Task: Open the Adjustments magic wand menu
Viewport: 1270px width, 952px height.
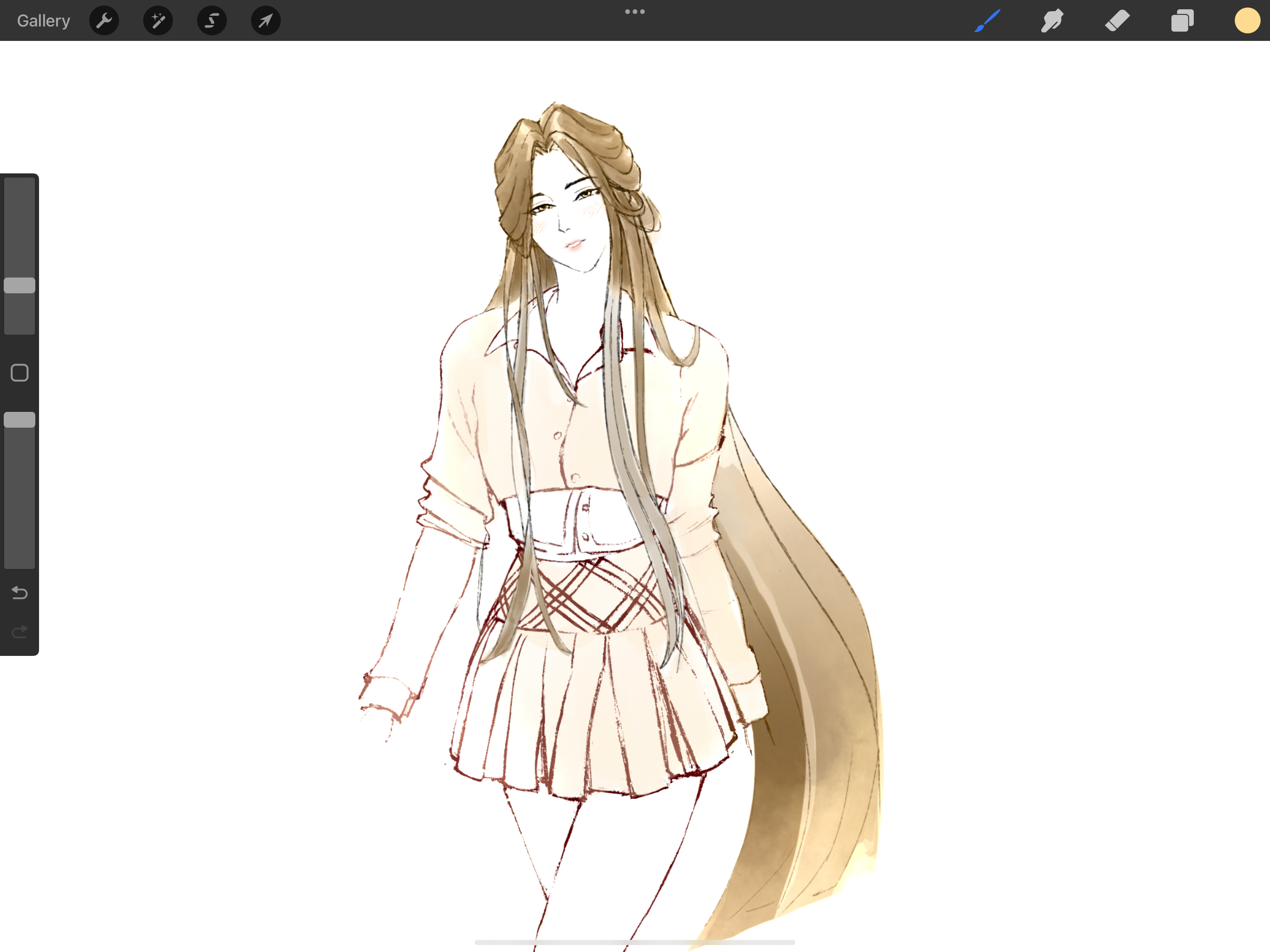Action: 158,20
